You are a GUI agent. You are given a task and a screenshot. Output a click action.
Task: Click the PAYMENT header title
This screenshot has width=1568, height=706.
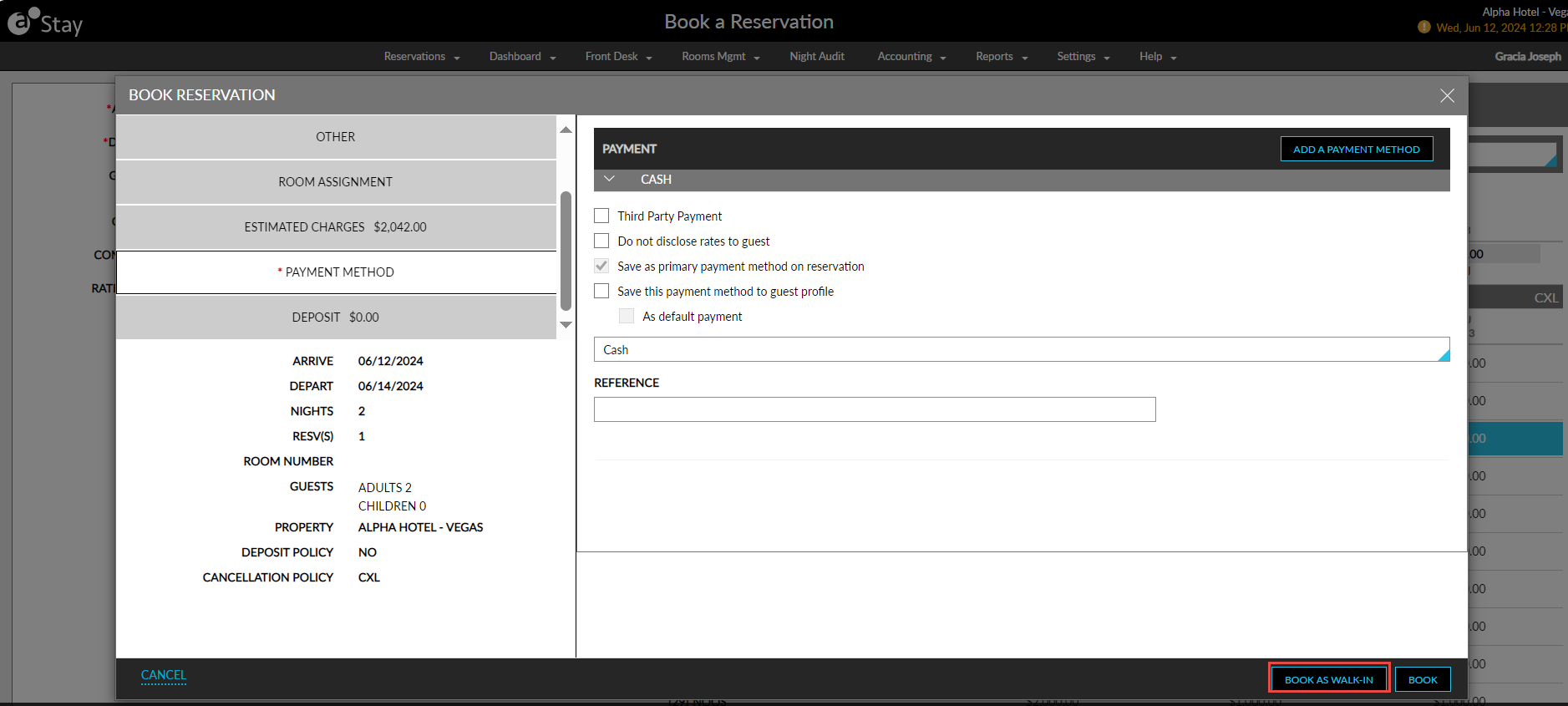[630, 149]
